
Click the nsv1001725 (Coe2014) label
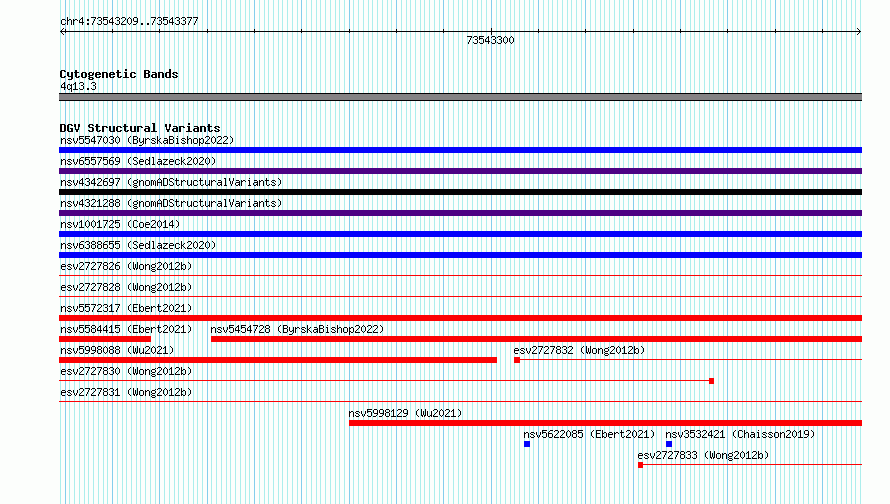120,224
